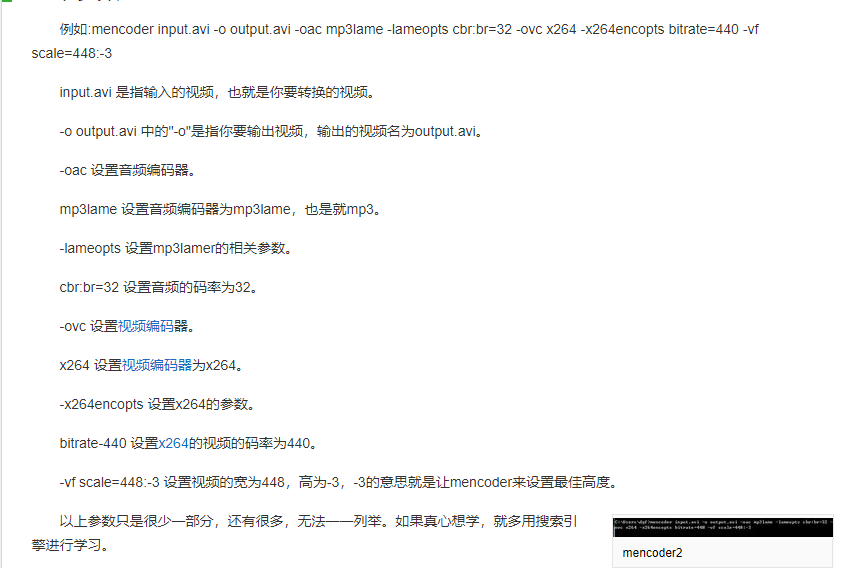Screen dimensions: 865x568
Task: Click the line -vf scale=448:-3 设置视频的宽为448
Action: click(339, 483)
